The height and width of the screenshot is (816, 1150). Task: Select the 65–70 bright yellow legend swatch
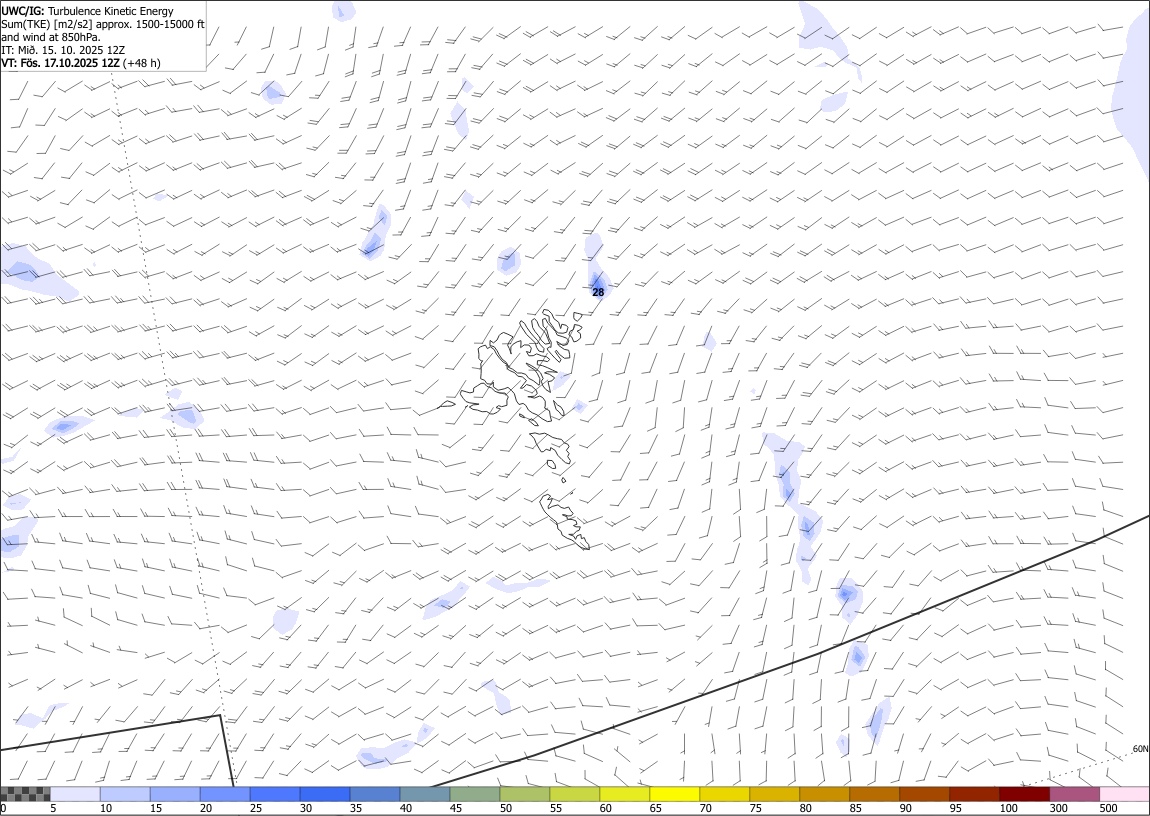[x=675, y=794]
